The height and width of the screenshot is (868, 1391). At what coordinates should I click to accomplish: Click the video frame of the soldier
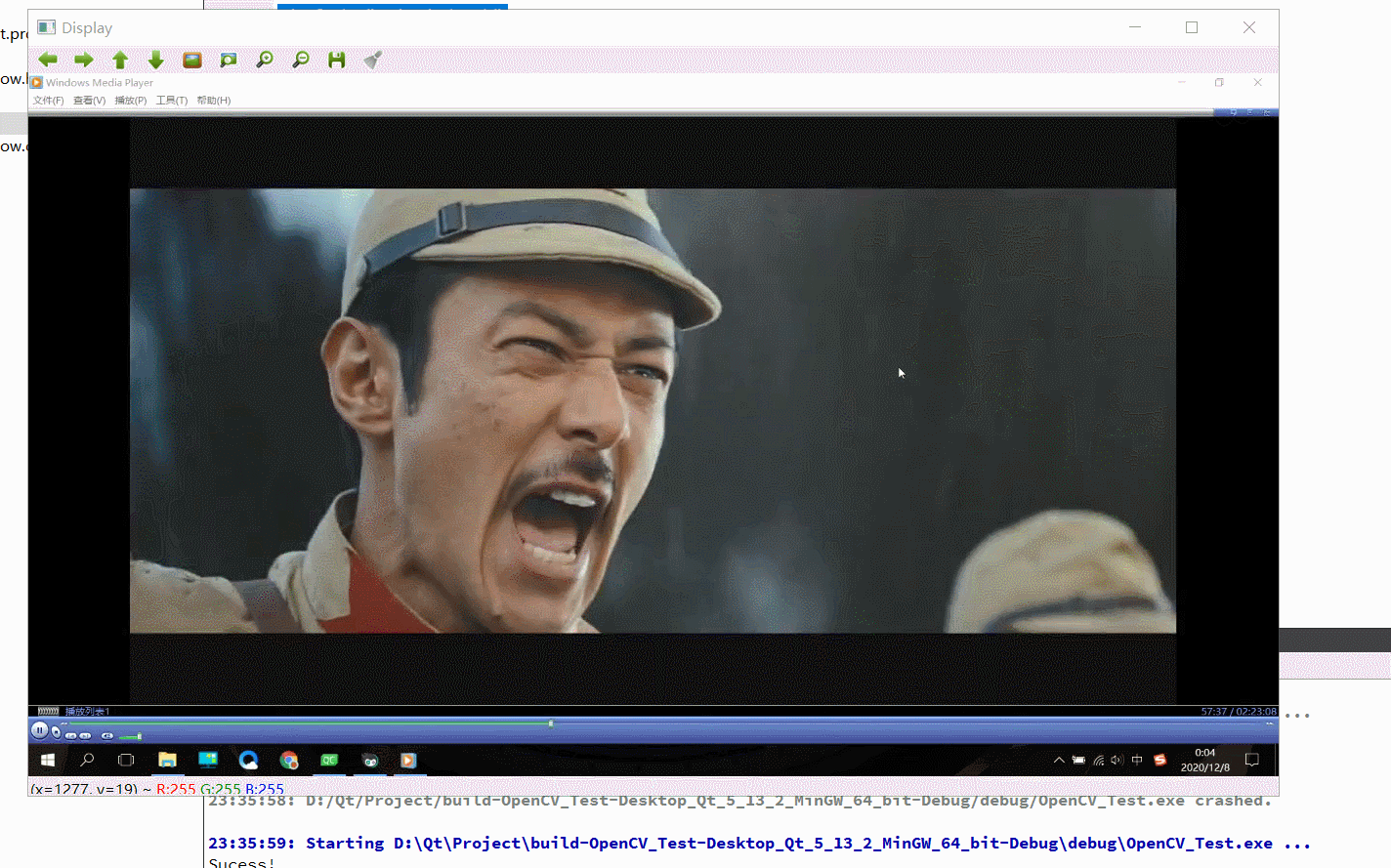coord(653,411)
